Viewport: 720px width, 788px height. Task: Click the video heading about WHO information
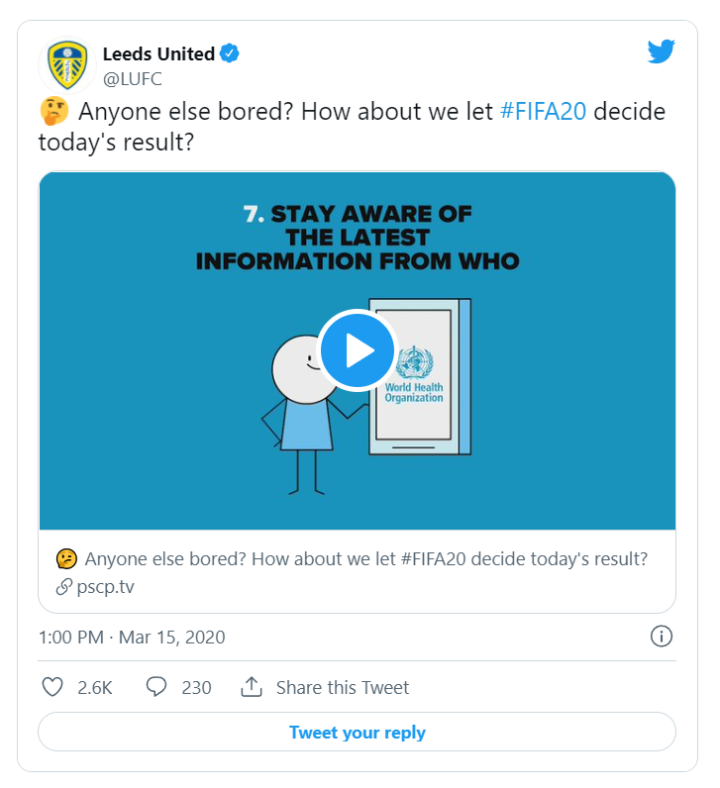click(358, 238)
